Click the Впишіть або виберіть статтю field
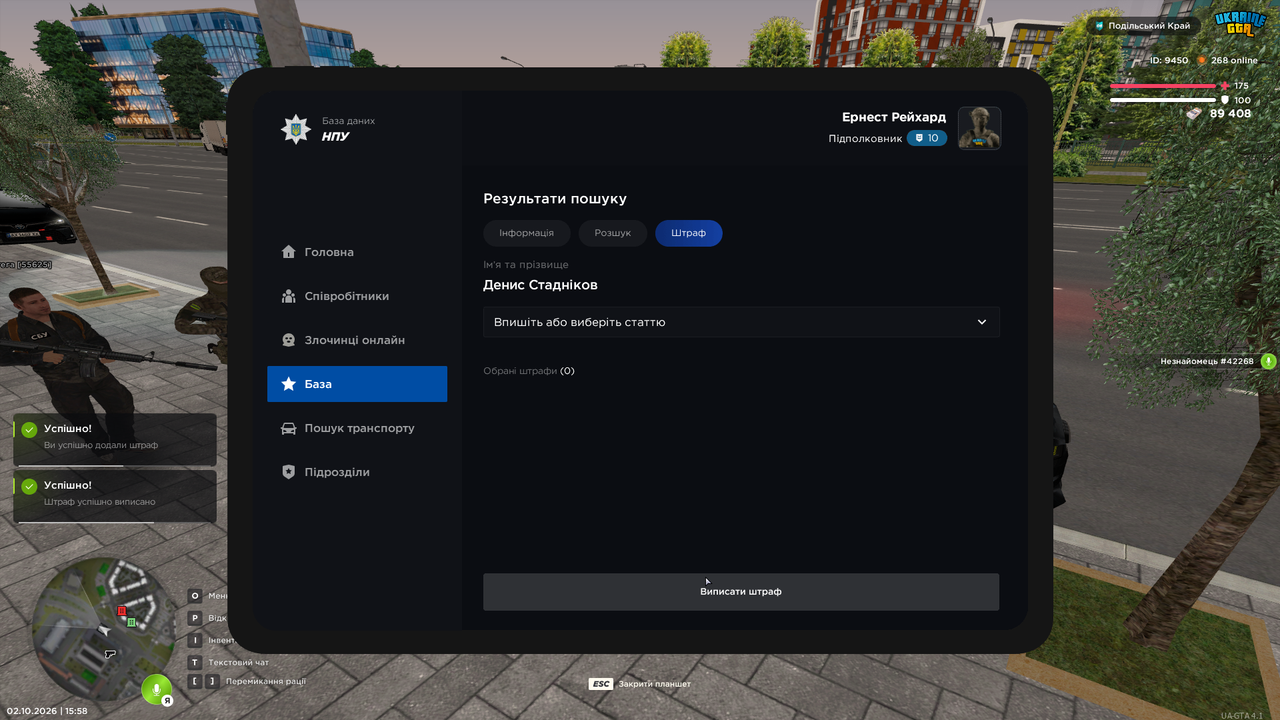Image resolution: width=1280 pixels, height=720 pixels. click(x=741, y=322)
